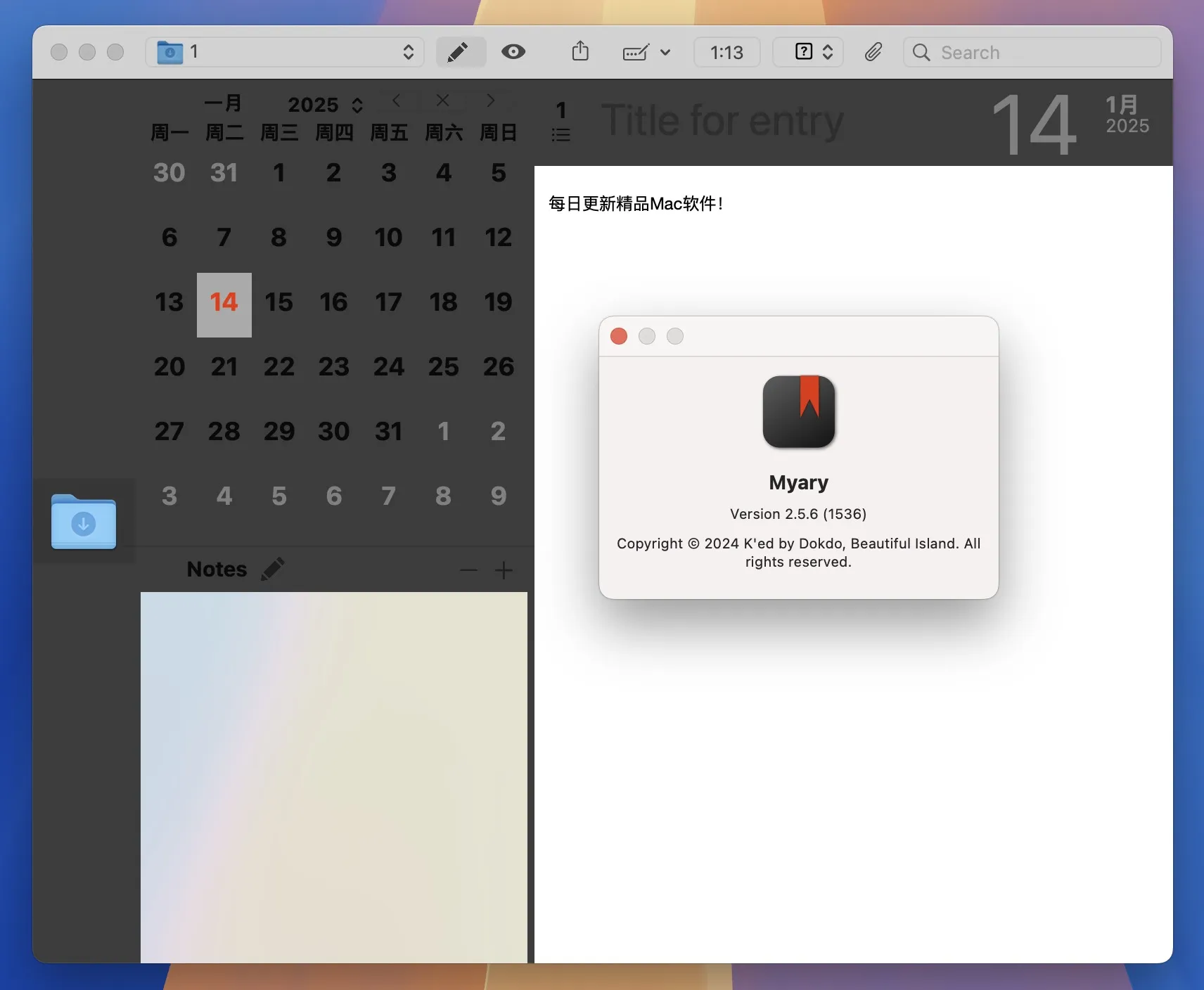
Task: Click the Myary name in about dialog
Action: tap(799, 482)
